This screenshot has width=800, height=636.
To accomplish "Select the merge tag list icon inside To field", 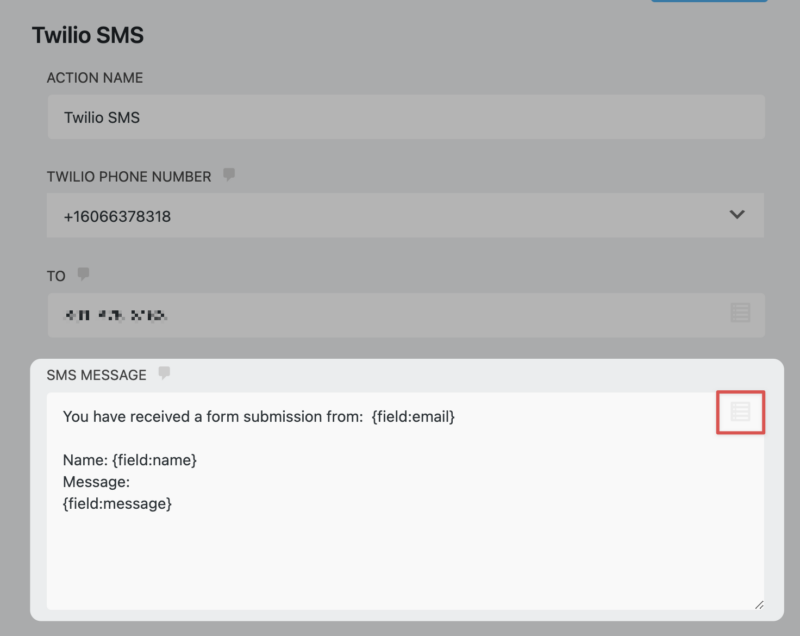I will coord(740,313).
